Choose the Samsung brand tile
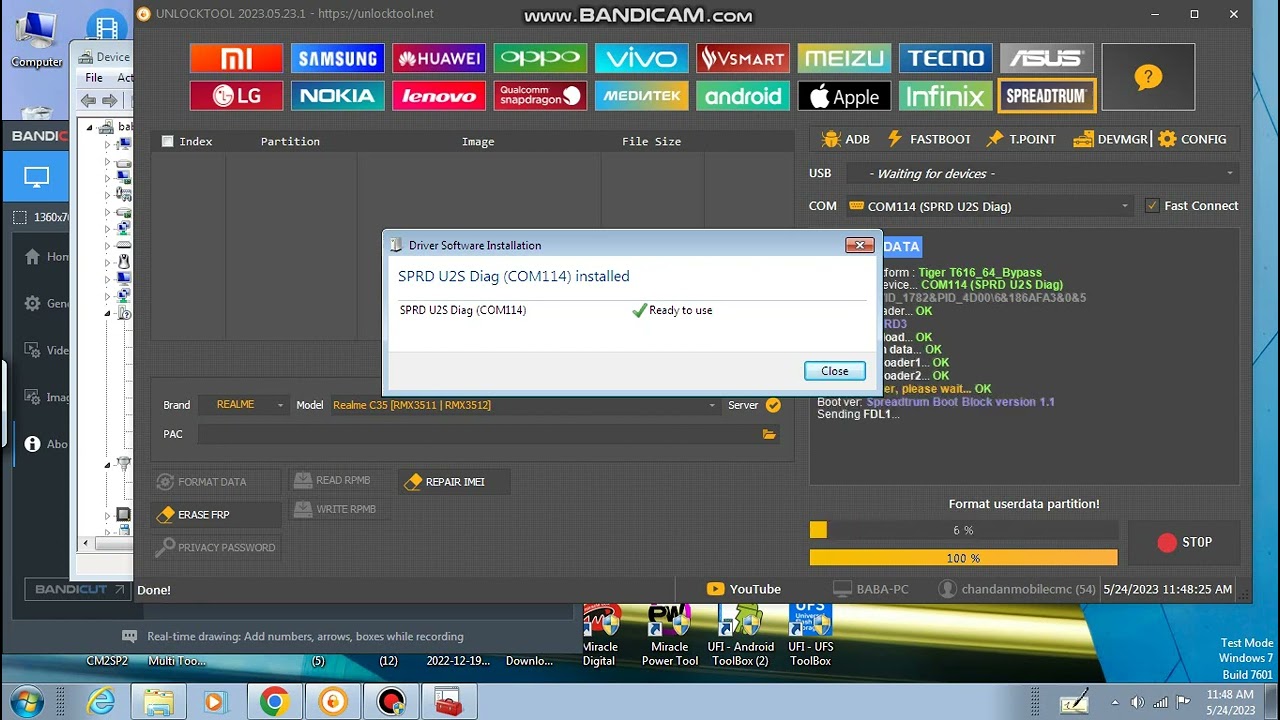The width and height of the screenshot is (1280, 720). [337, 58]
